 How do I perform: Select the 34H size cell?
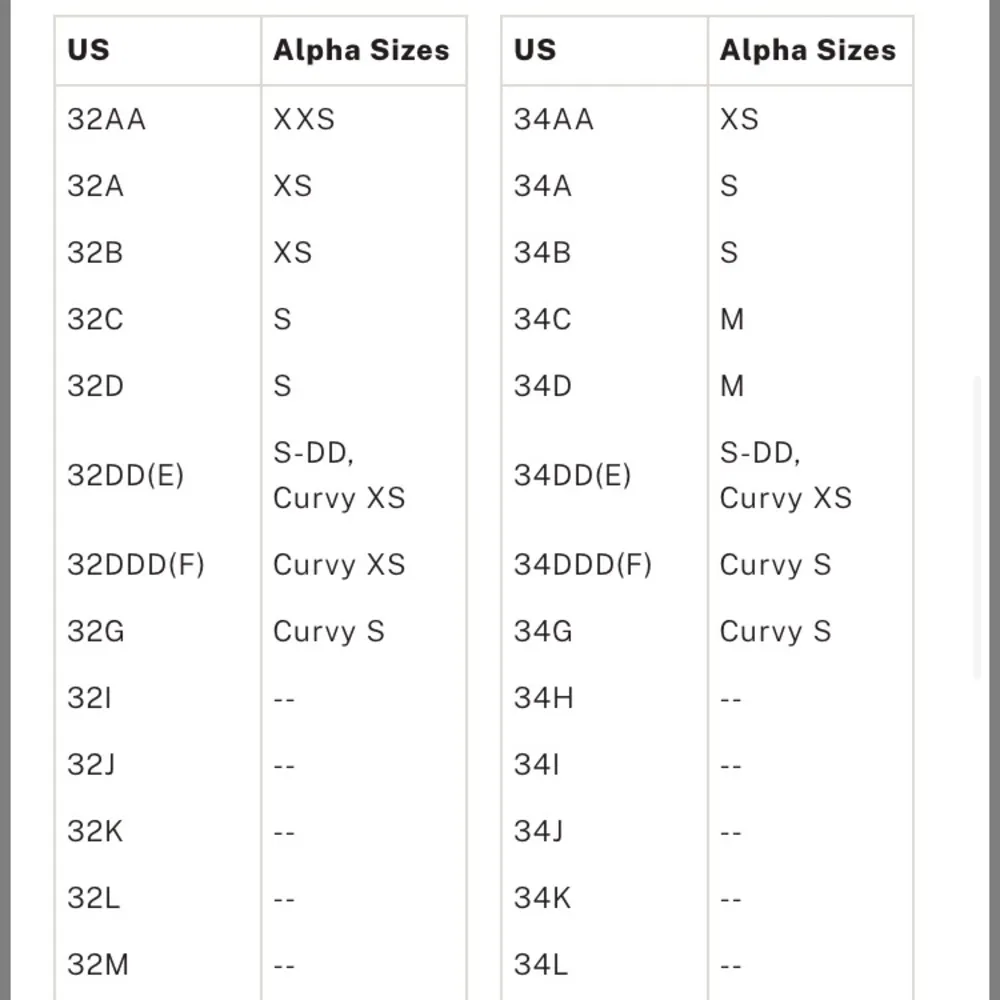[544, 698]
